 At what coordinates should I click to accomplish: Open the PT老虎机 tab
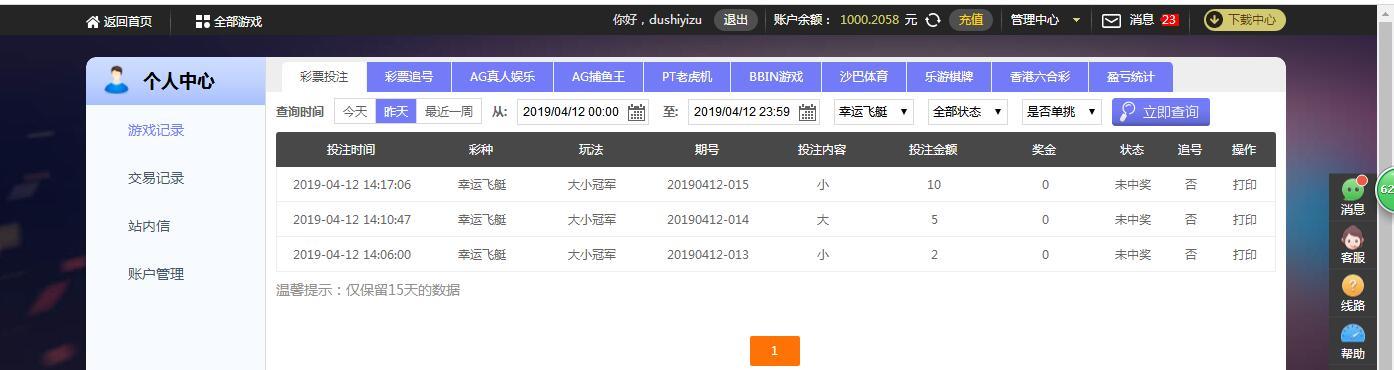[x=686, y=77]
